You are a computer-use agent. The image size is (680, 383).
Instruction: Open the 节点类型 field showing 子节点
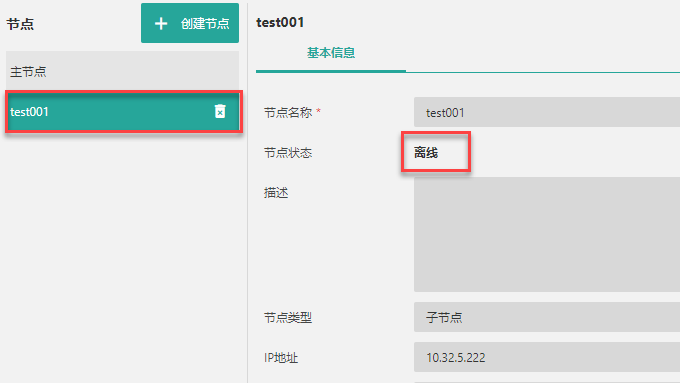coord(547,317)
